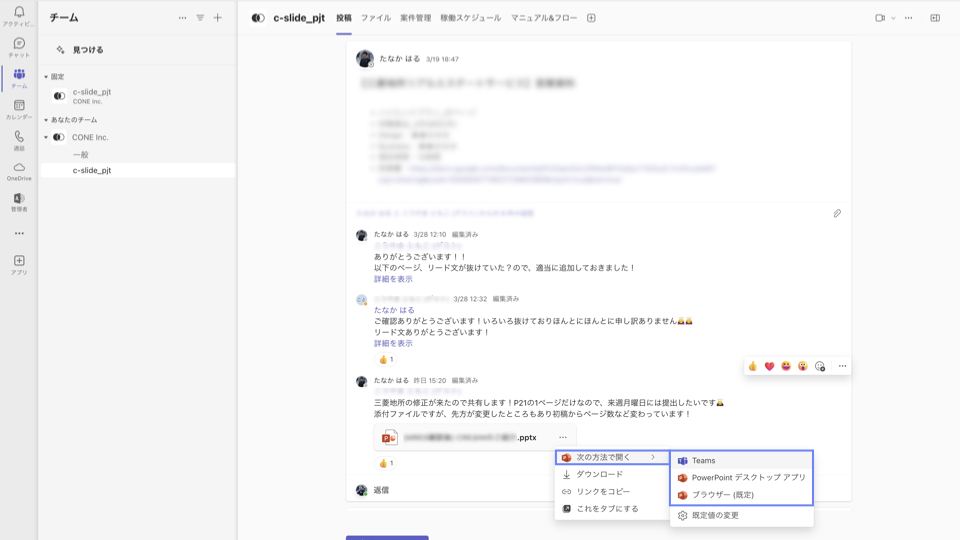960x540 pixels.
Task: React with the heart emoji
Action: click(x=769, y=366)
